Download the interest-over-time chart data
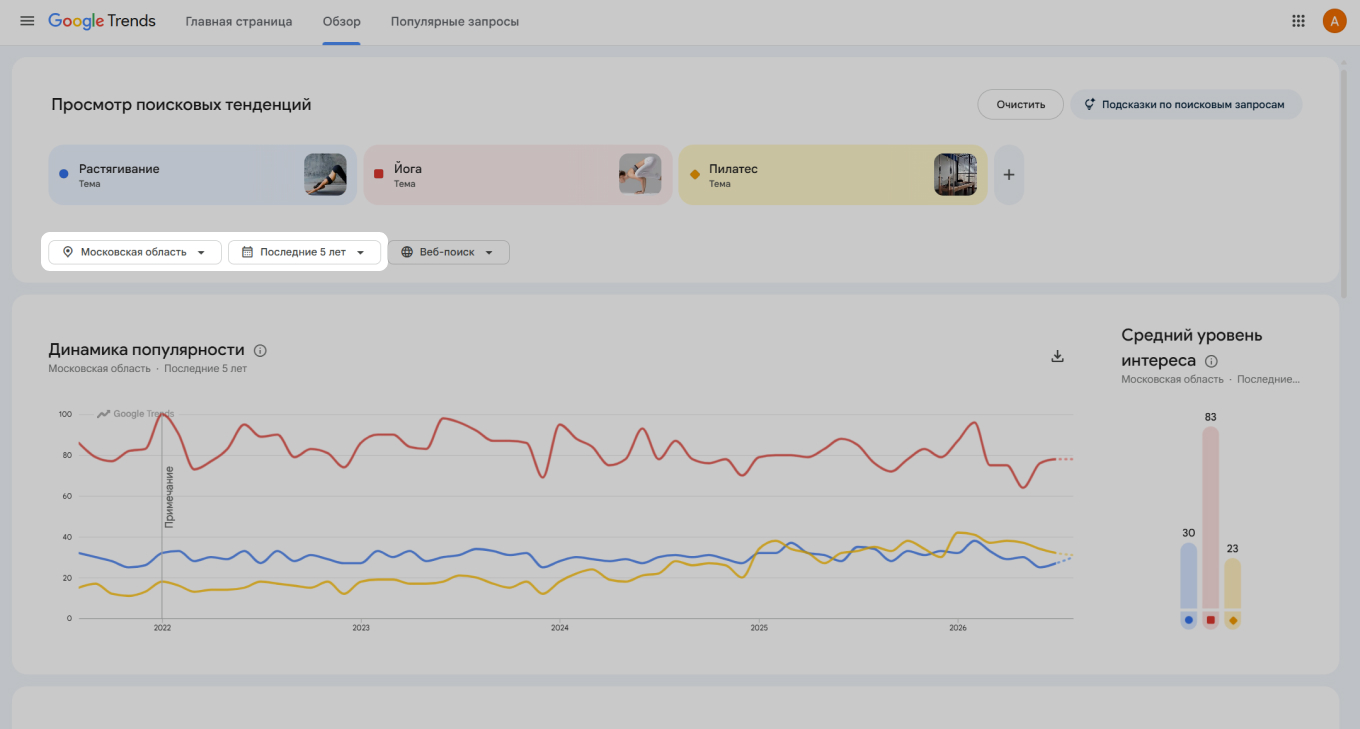 point(1057,357)
